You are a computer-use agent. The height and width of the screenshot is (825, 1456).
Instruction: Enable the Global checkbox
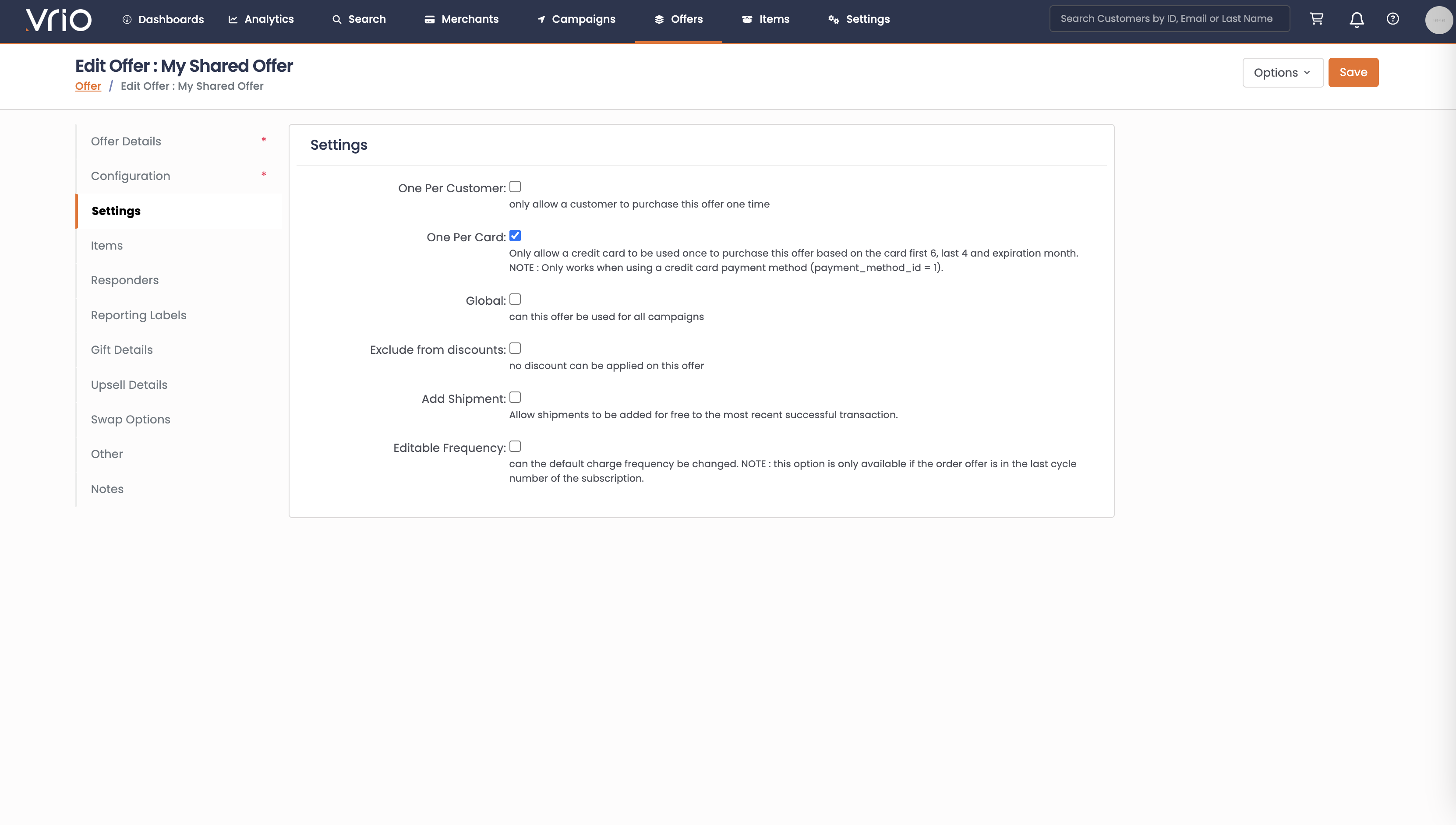[515, 299]
